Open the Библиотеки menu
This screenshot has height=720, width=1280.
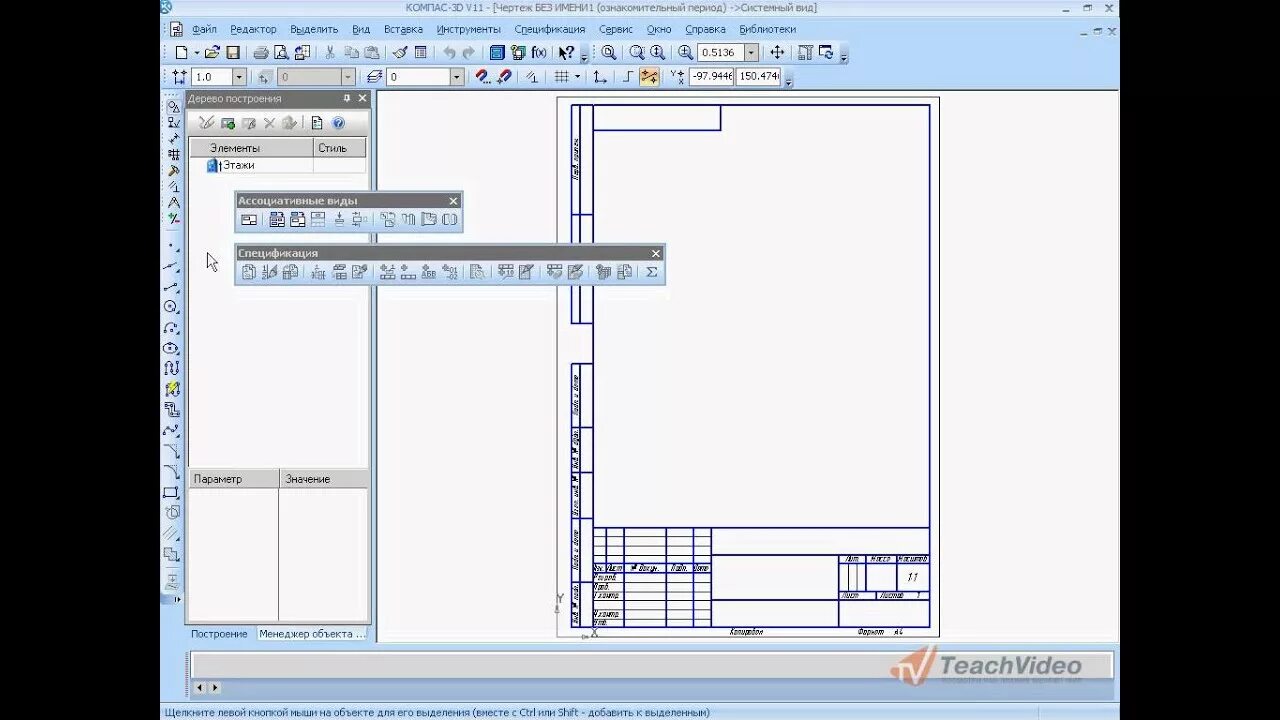(x=767, y=29)
